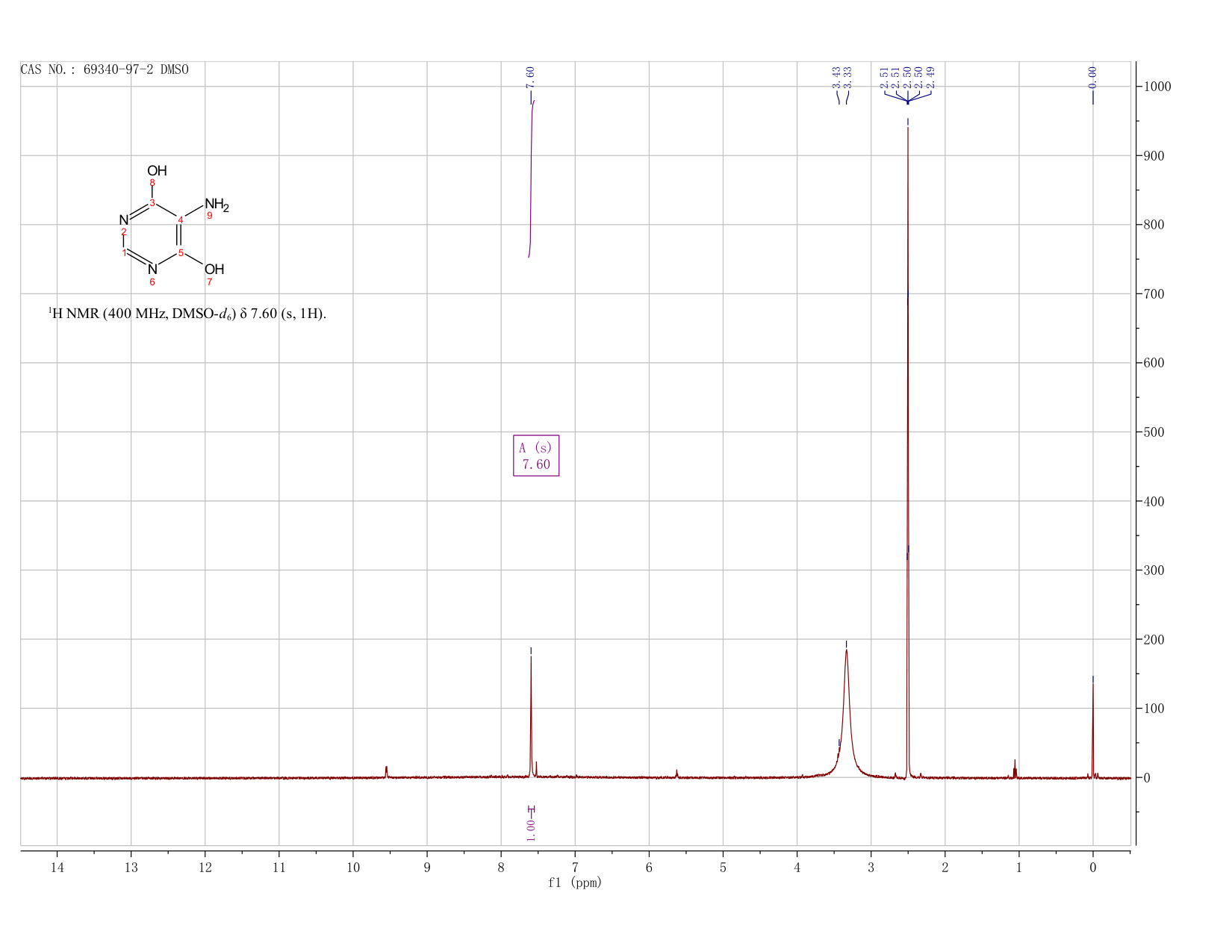
Task: Click the purple integral curve above 7.60
Action: click(x=531, y=179)
